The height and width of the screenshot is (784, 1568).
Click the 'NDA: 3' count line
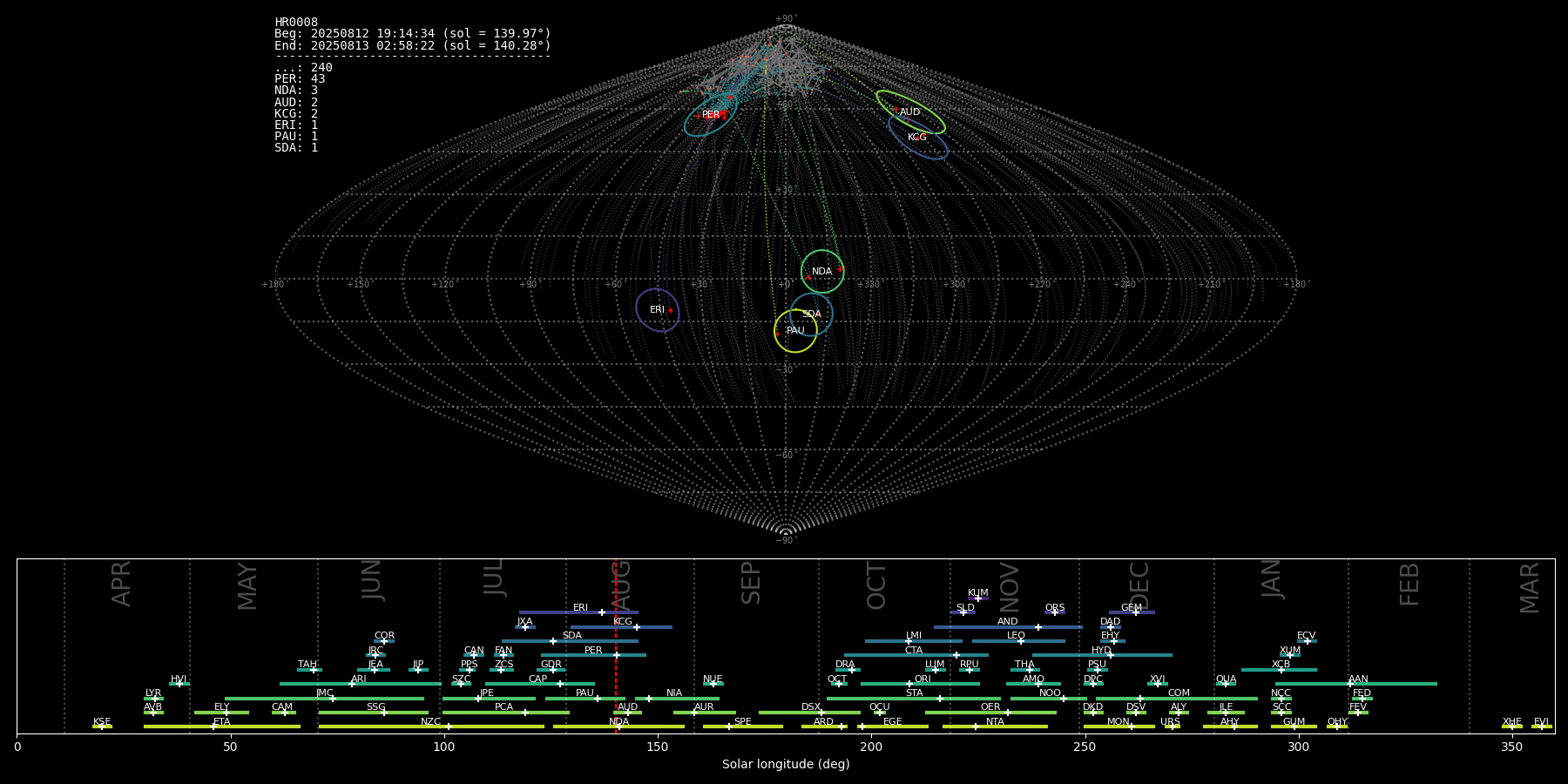click(x=296, y=90)
